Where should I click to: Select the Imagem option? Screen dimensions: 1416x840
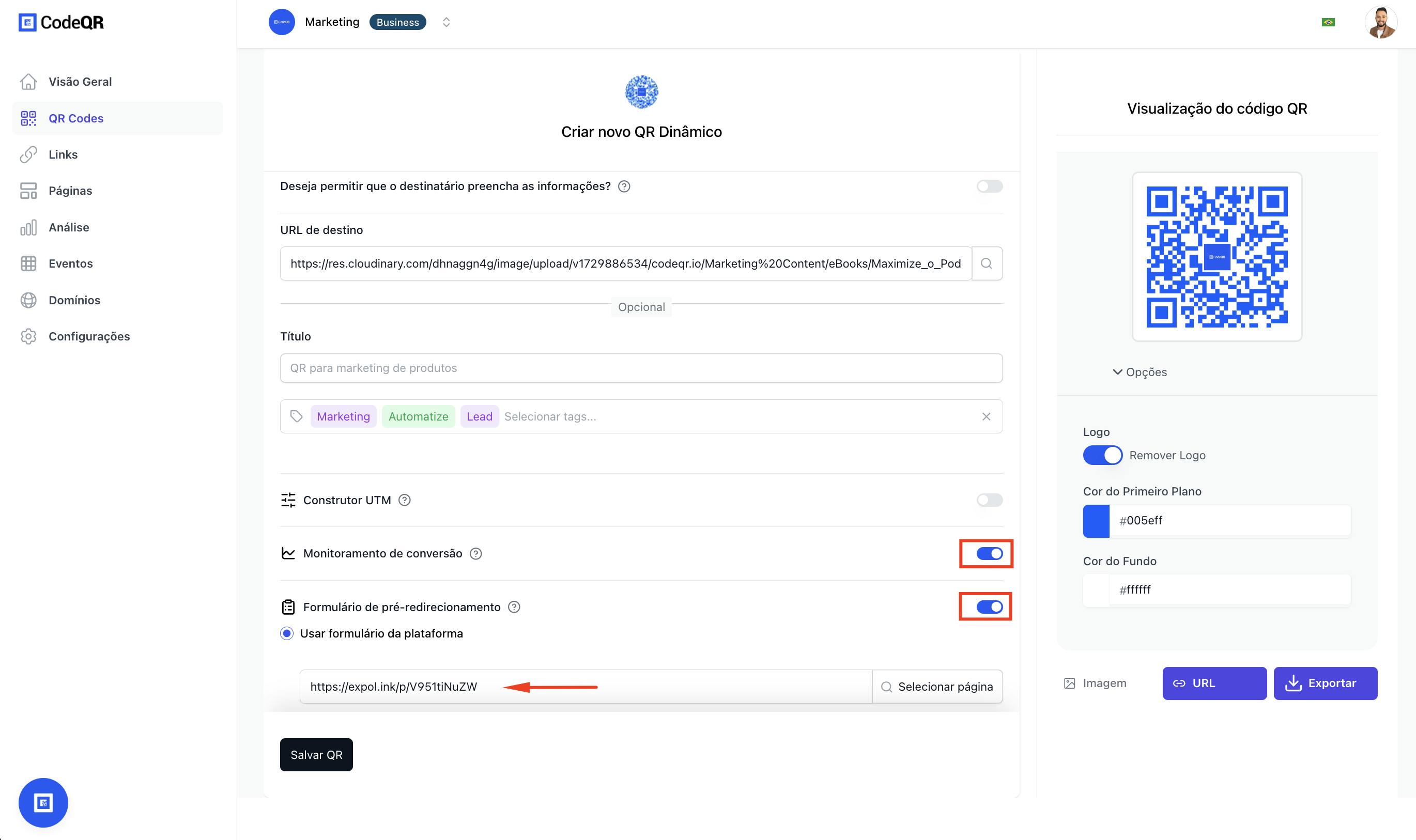click(x=1095, y=683)
